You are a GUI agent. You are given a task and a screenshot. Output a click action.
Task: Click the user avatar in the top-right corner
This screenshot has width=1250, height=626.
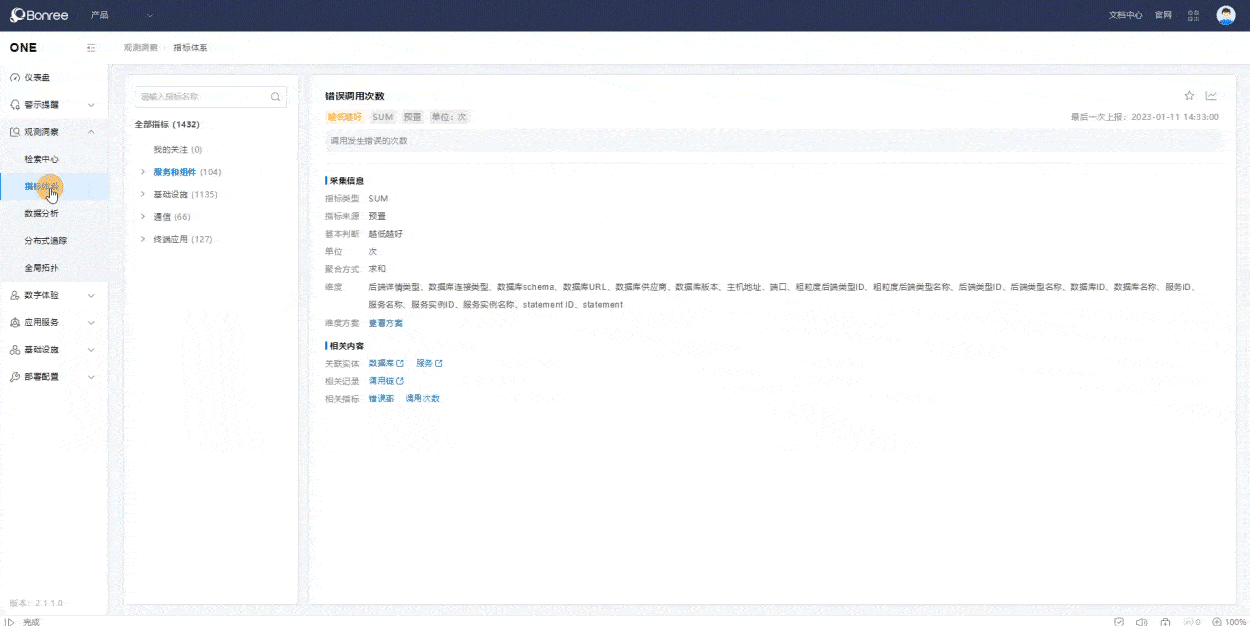click(x=1225, y=15)
